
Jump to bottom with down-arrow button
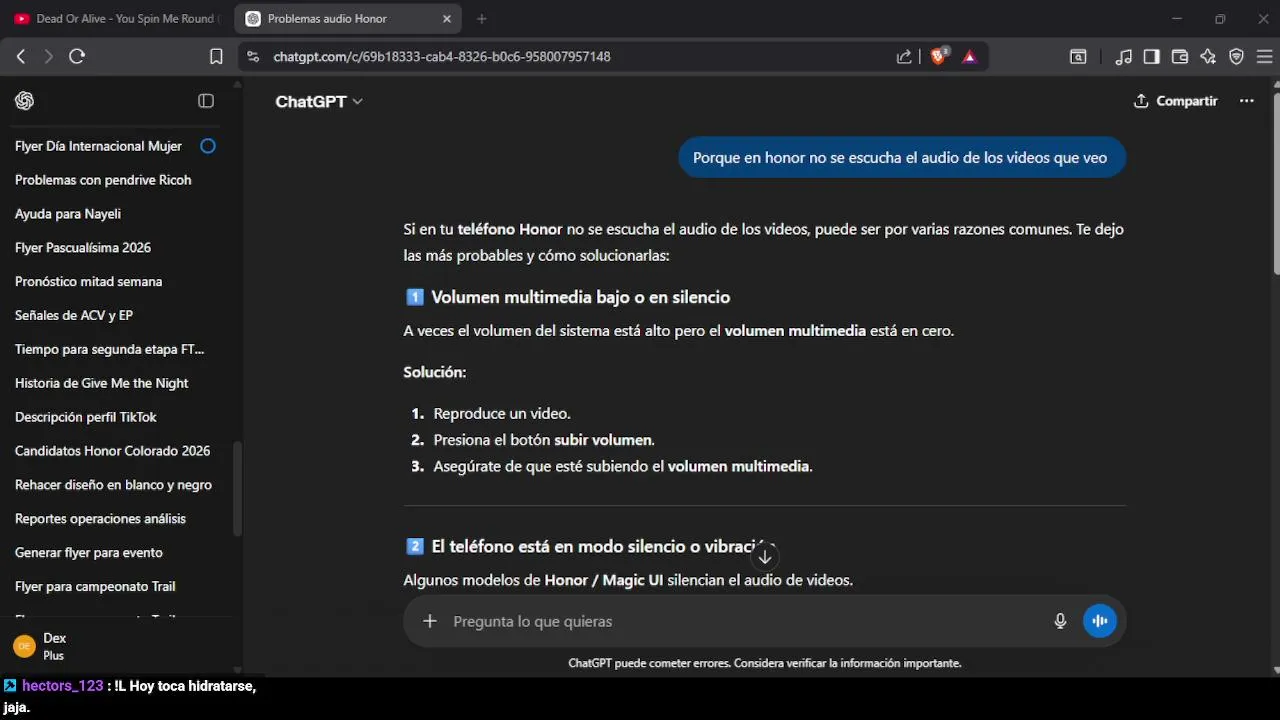pyautogui.click(x=765, y=557)
